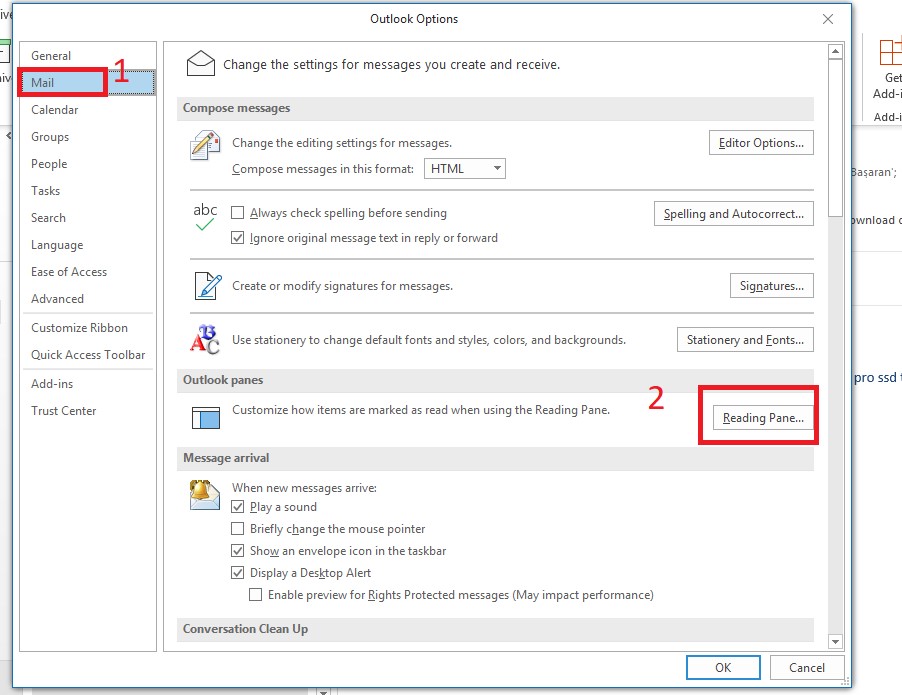Image resolution: width=902 pixels, height=695 pixels.
Task: Click 'Compose messages in this format:' label
Action: pyautogui.click(x=323, y=169)
